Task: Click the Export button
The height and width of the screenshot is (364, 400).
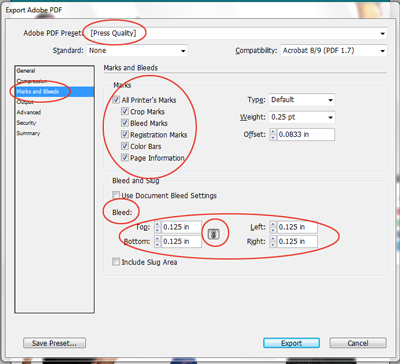Action: (291, 343)
